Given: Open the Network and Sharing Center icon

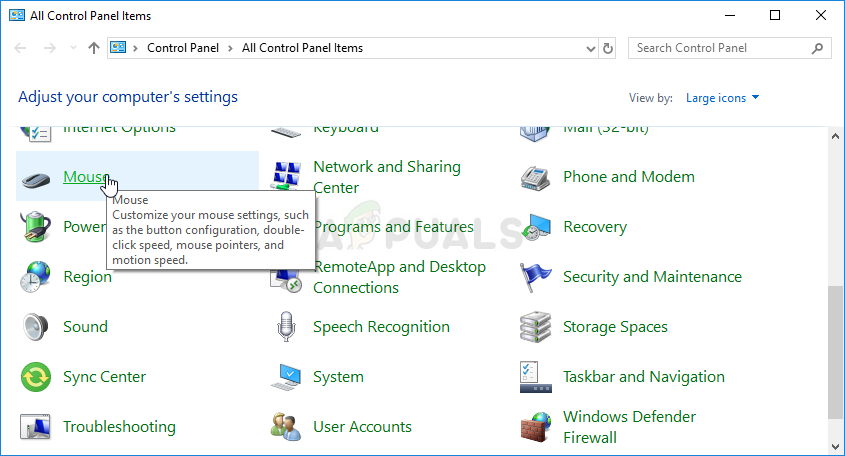Looking at the screenshot, I should [x=286, y=176].
